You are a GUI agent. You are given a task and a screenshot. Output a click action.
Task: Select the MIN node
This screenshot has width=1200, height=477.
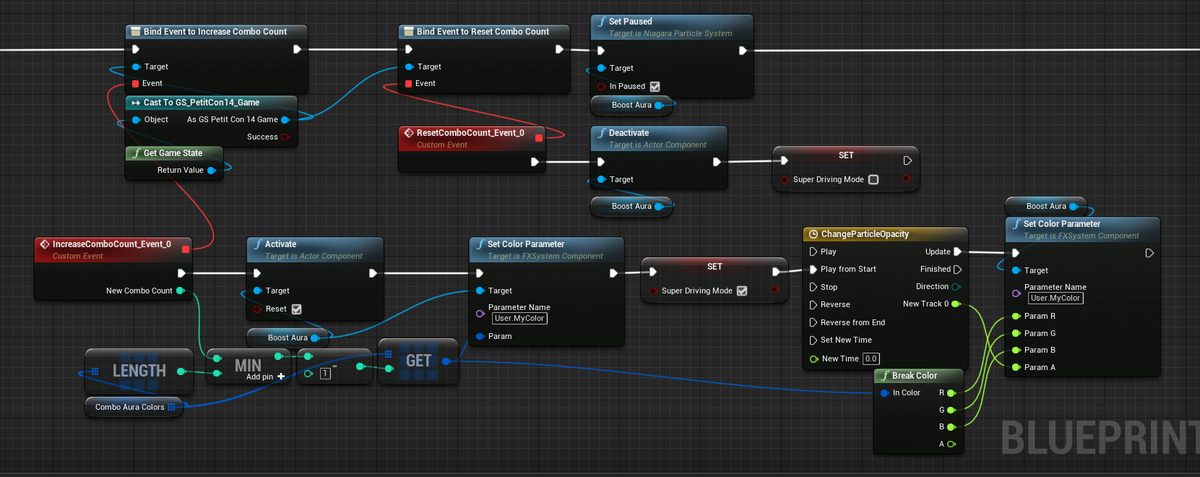[249, 368]
